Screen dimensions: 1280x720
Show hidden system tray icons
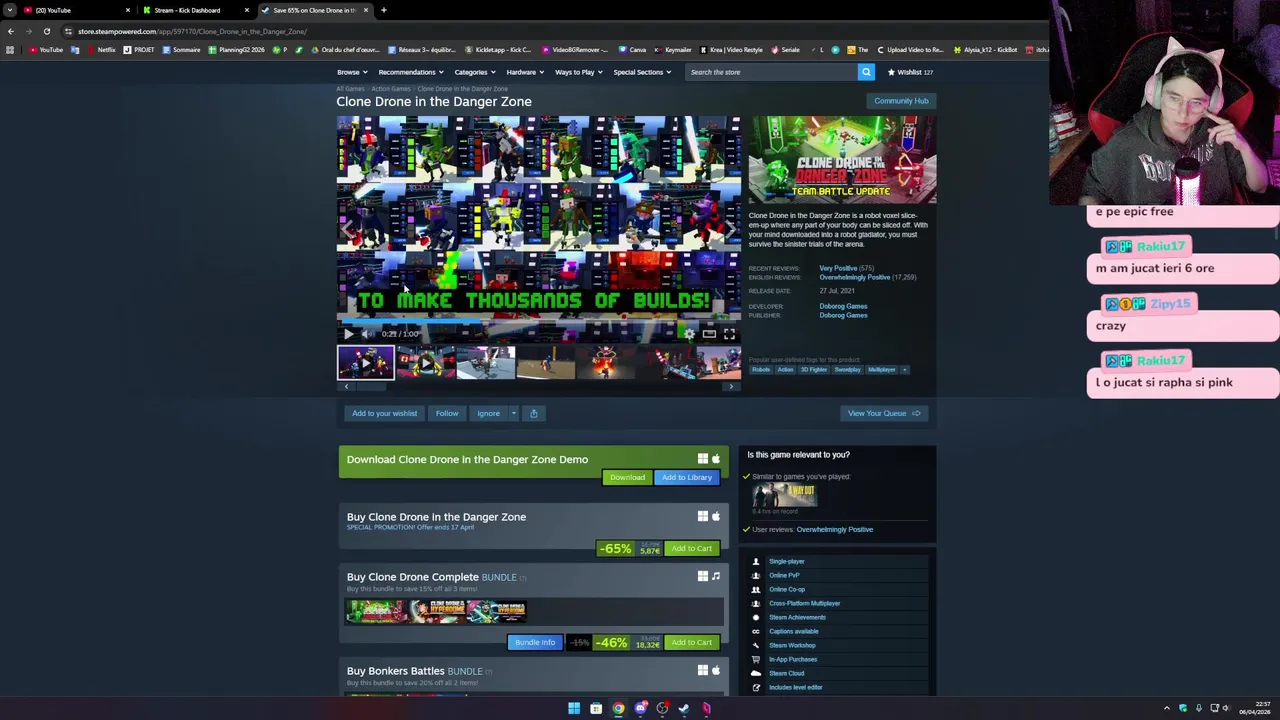(x=1166, y=708)
